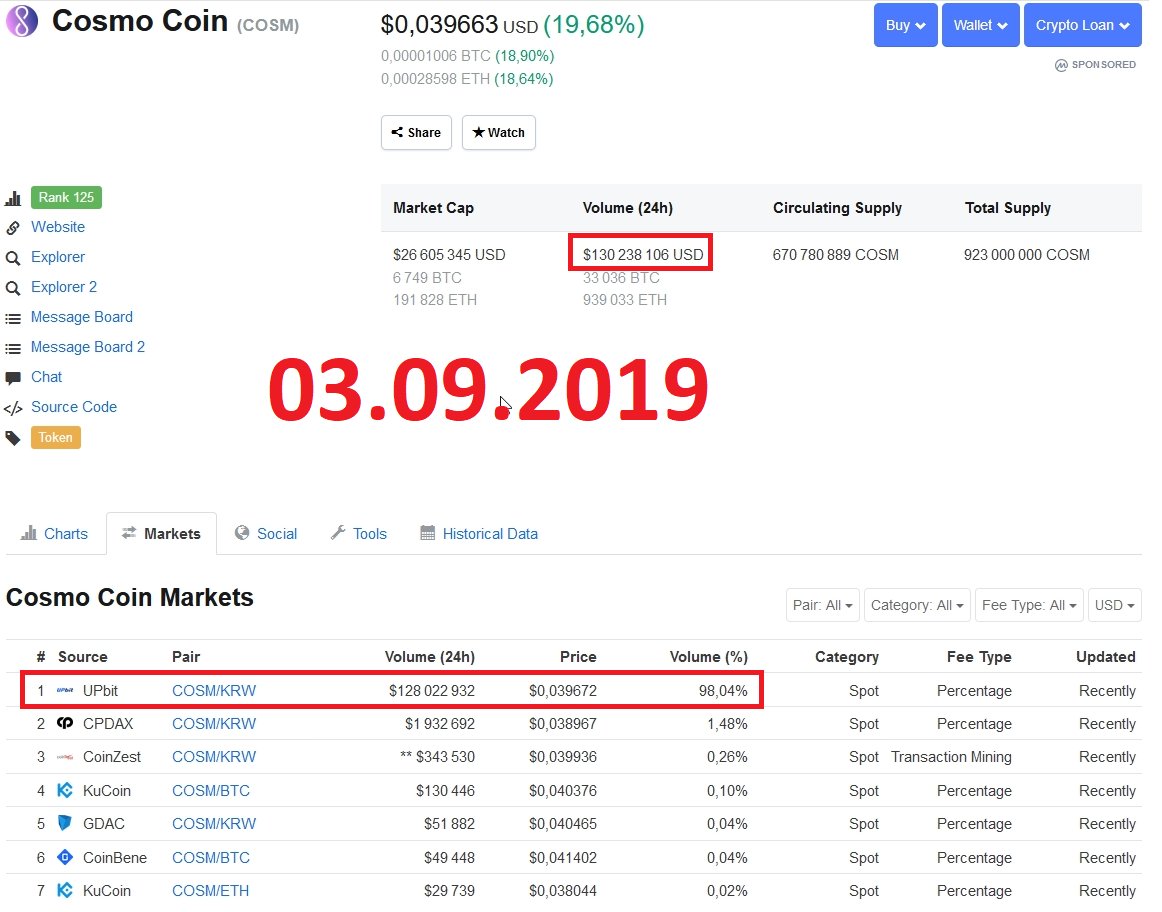Click the tag icon beside Token

13,438
